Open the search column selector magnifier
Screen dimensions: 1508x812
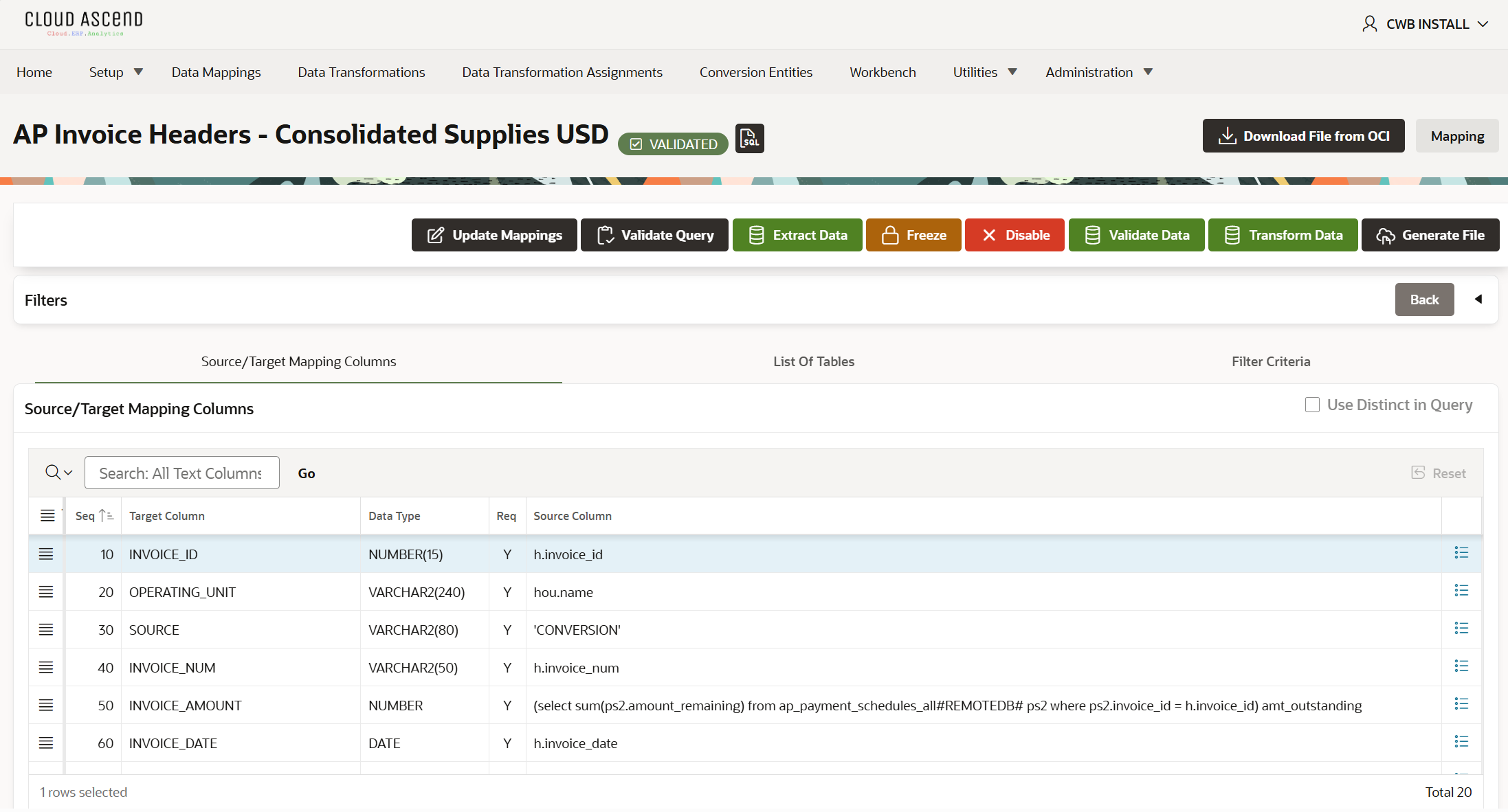(x=58, y=473)
